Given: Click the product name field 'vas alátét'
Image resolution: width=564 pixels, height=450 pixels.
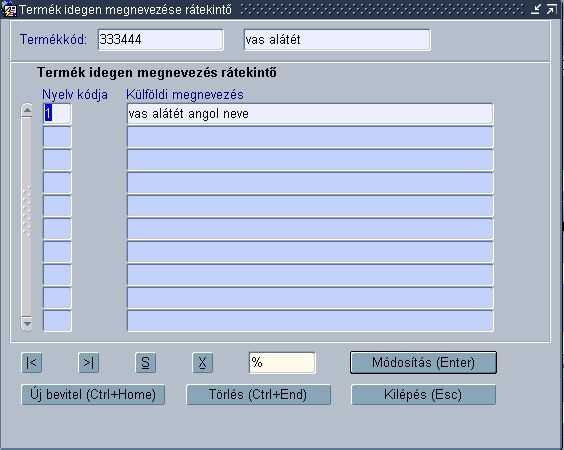Looking at the screenshot, I should pos(337,40).
